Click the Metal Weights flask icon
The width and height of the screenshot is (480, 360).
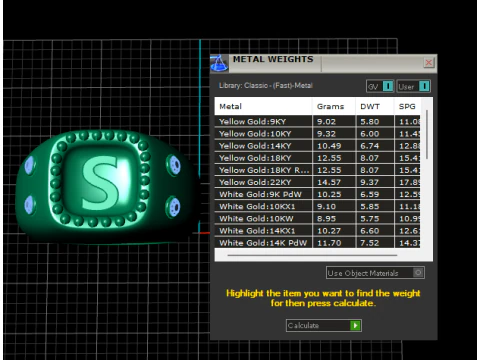click(219, 63)
